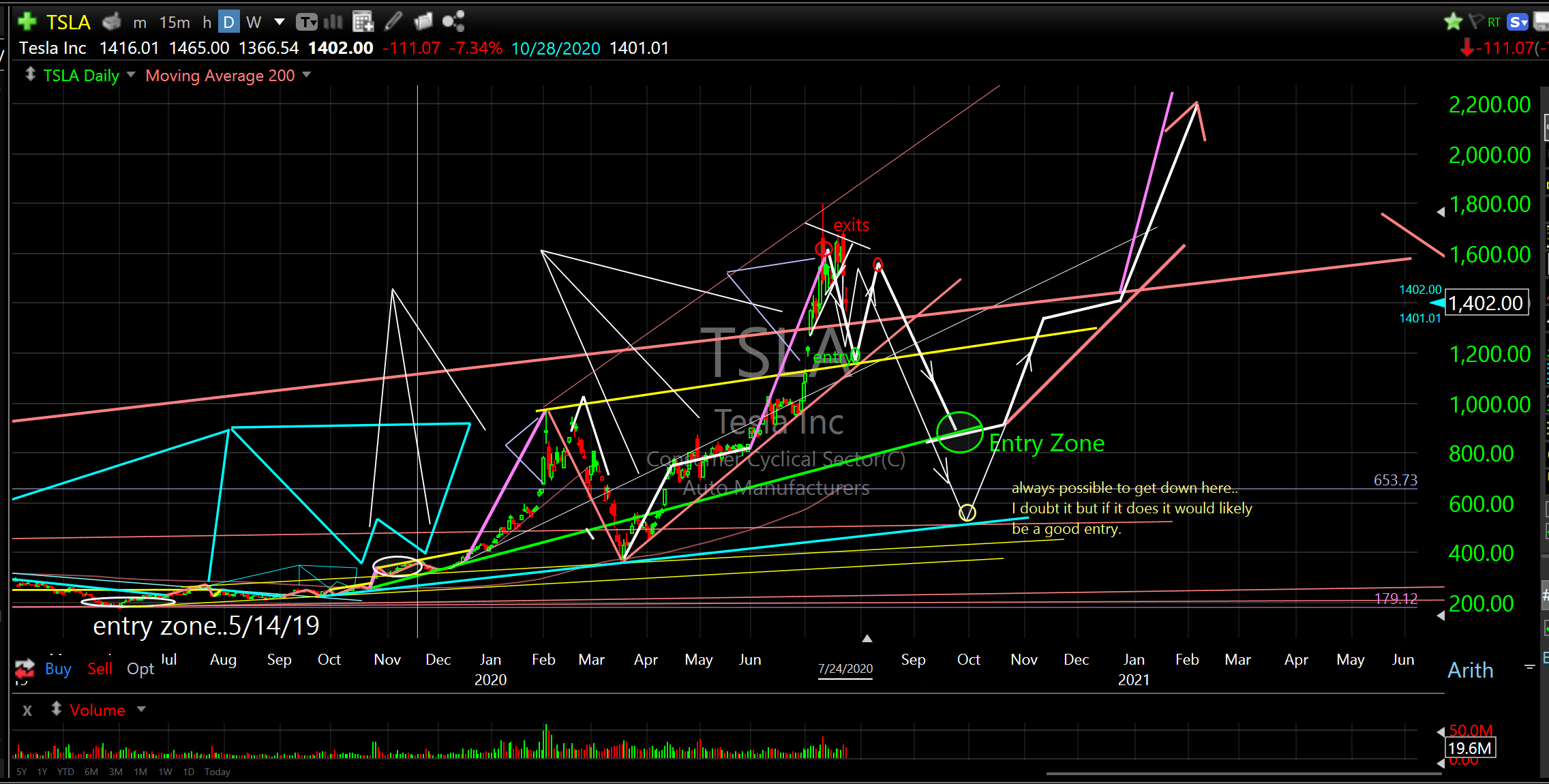
Task: Open the folder layouts icon
Action: [x=423, y=22]
